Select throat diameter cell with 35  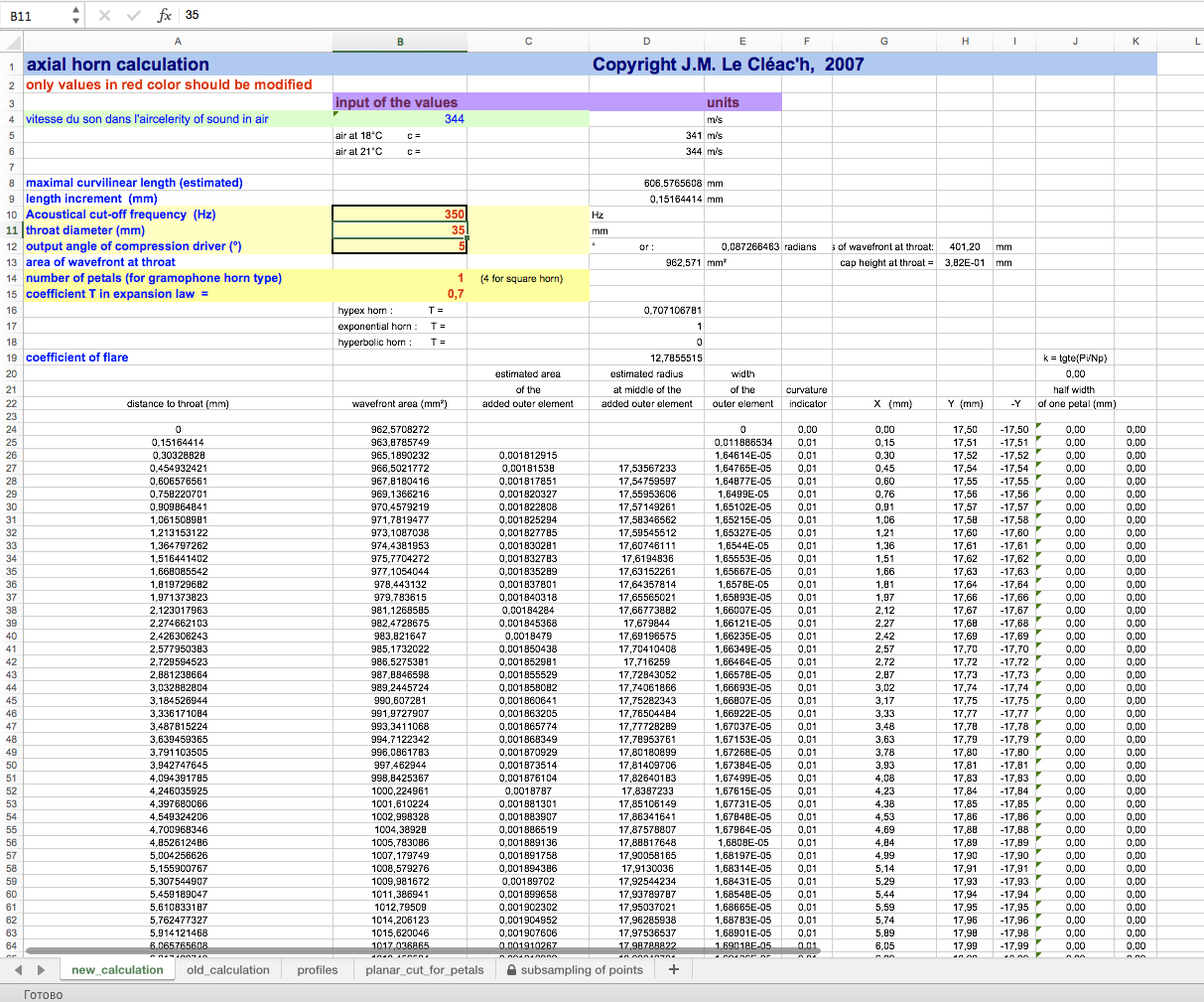[x=400, y=230]
